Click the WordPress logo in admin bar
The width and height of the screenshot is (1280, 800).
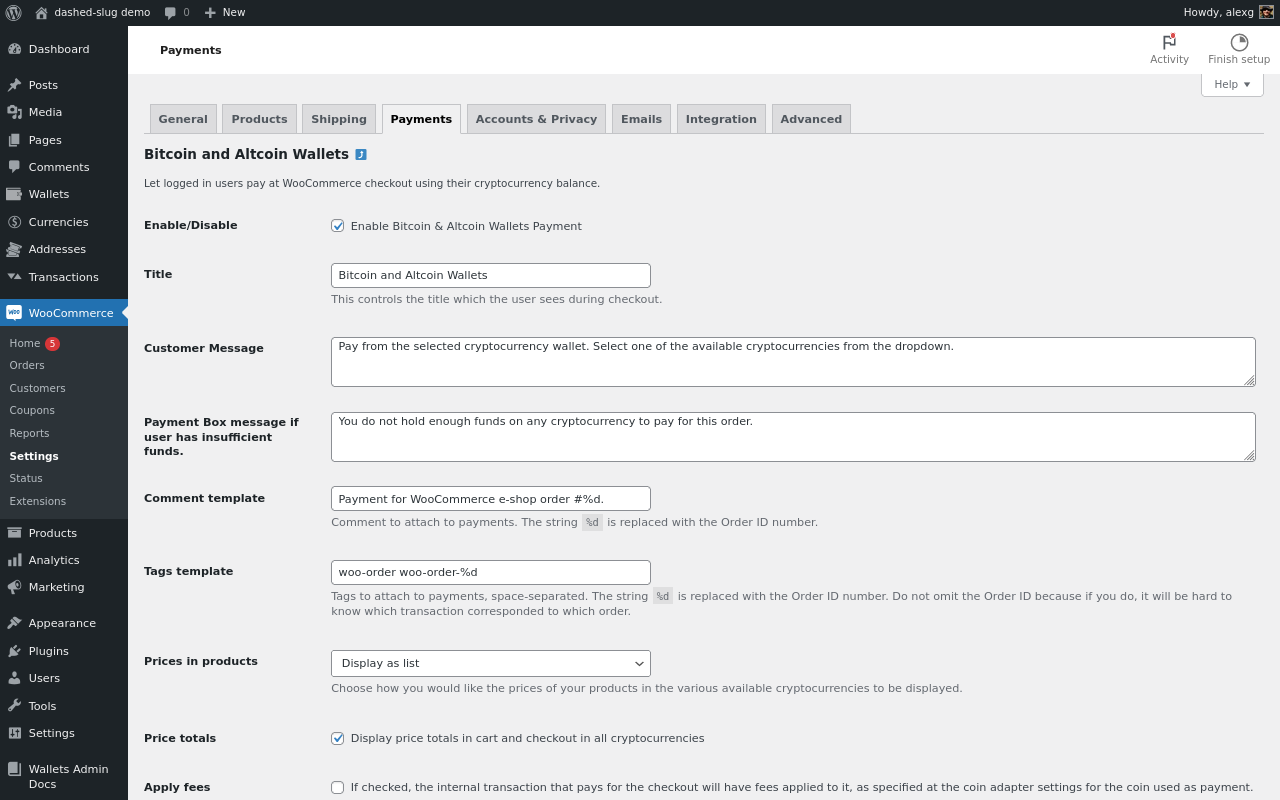point(13,13)
